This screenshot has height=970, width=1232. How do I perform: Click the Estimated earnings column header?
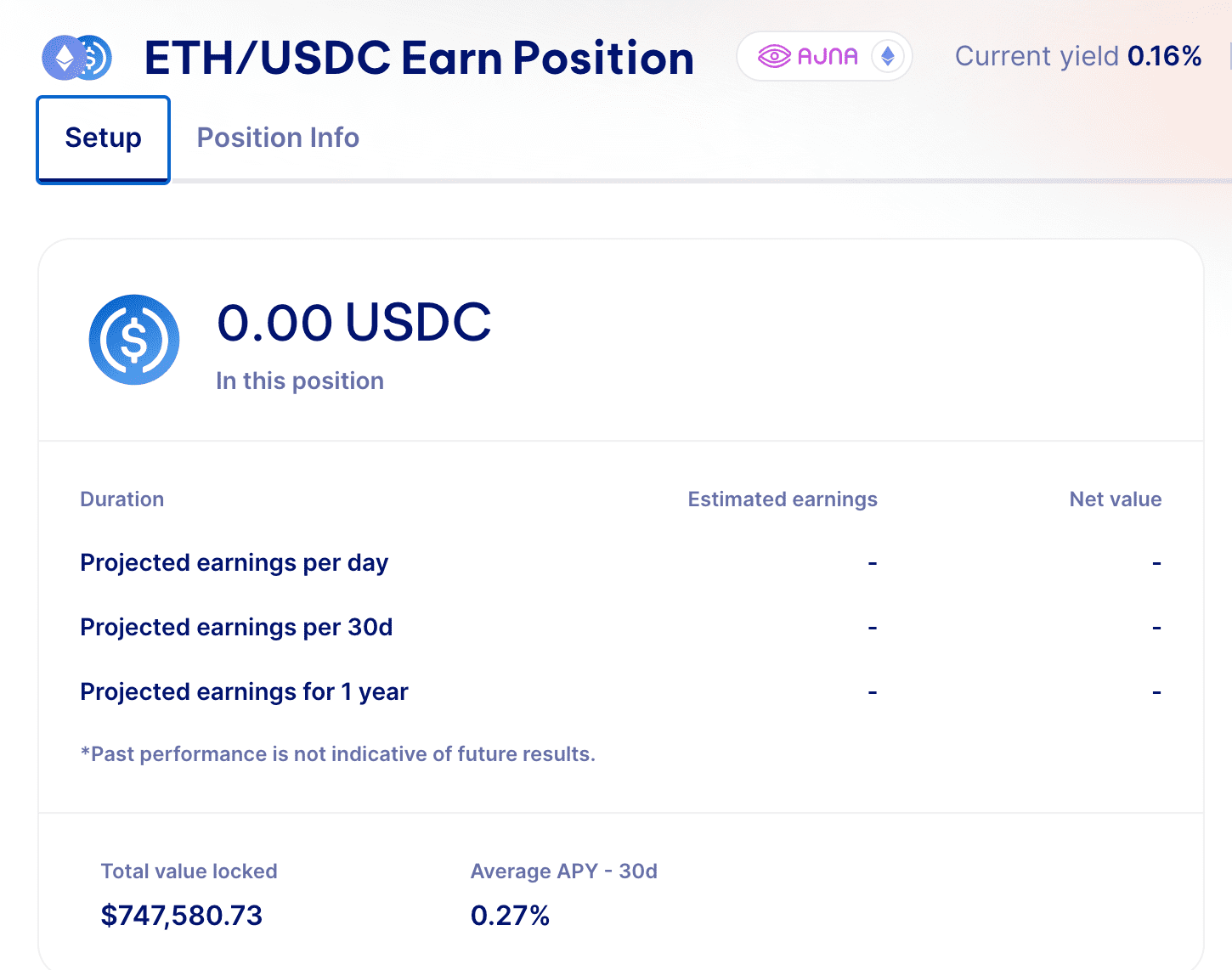782,499
